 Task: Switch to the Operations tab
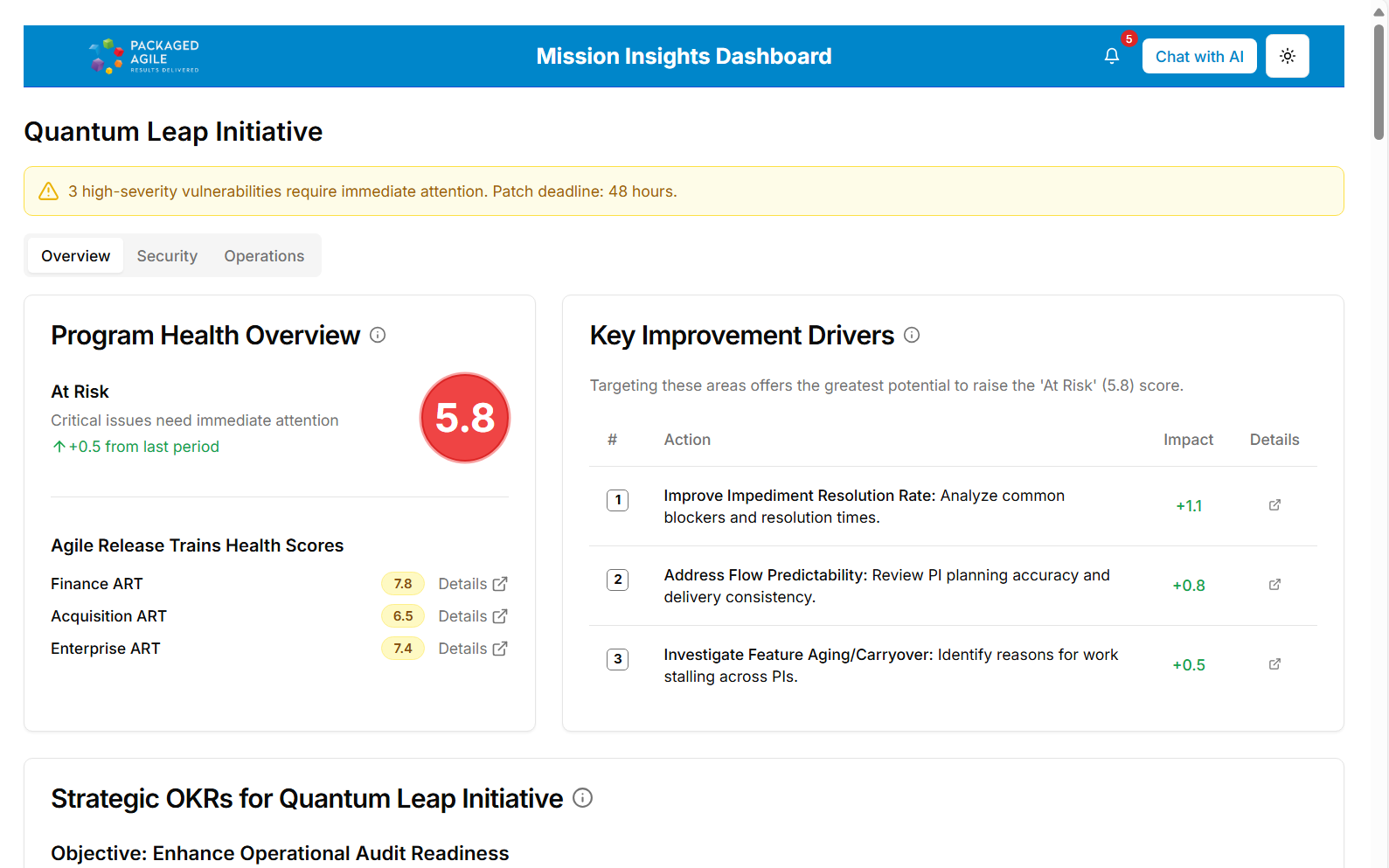[x=264, y=256]
